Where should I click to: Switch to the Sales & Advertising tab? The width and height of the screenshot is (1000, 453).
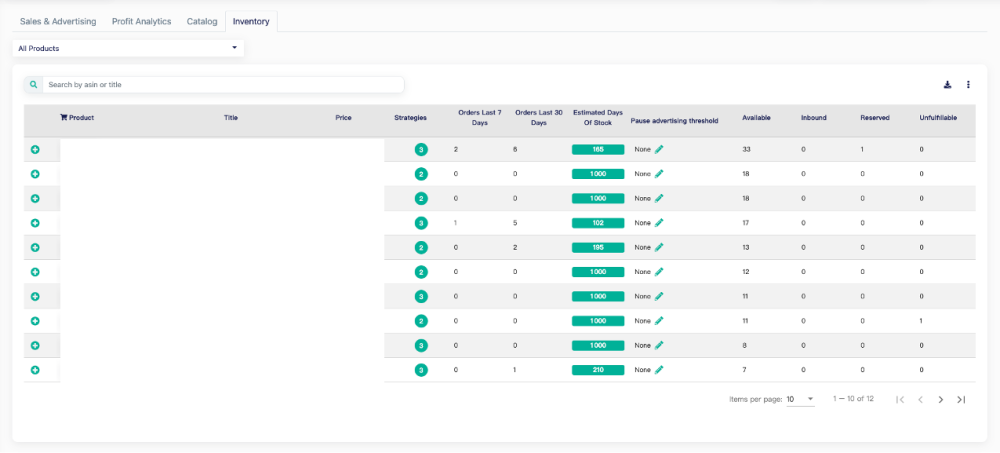[x=58, y=21]
